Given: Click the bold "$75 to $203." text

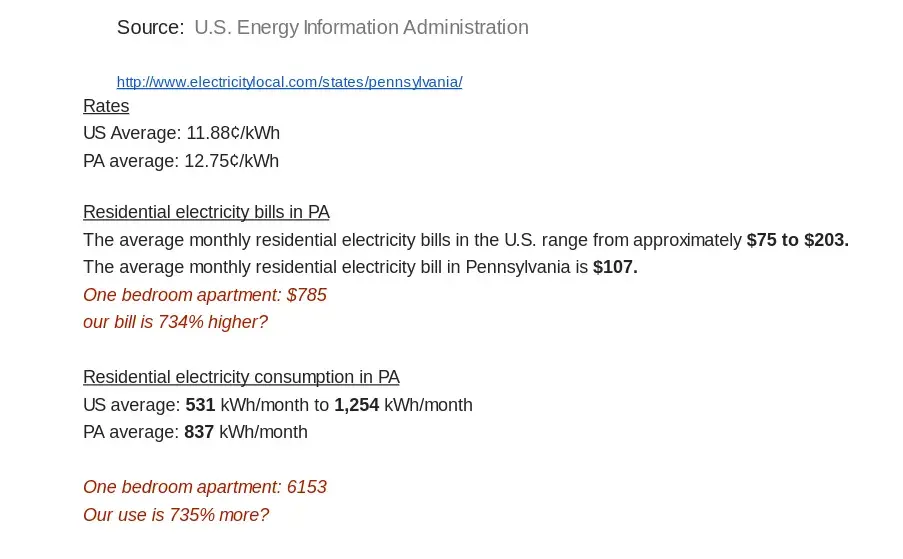Looking at the screenshot, I should pos(797,240).
